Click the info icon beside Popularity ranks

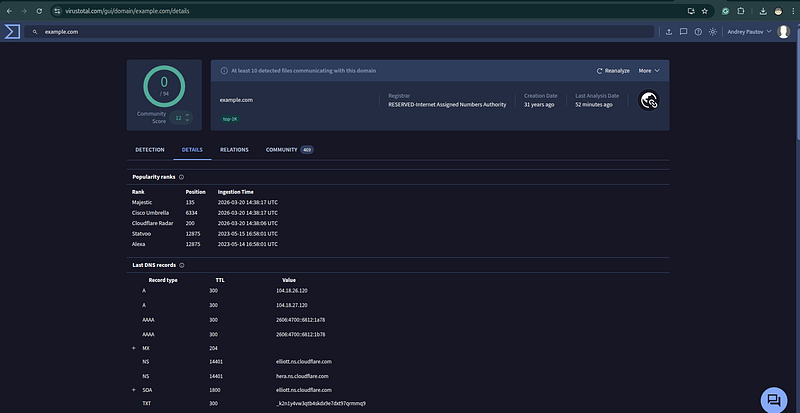[x=182, y=177]
